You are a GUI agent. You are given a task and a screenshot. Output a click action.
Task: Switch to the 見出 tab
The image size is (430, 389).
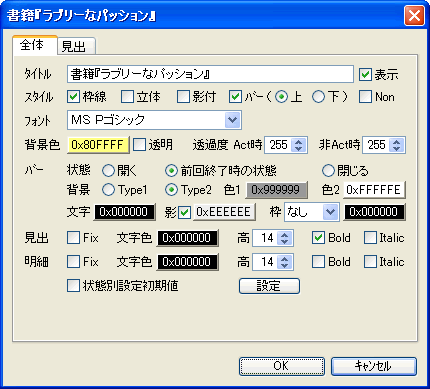77,46
